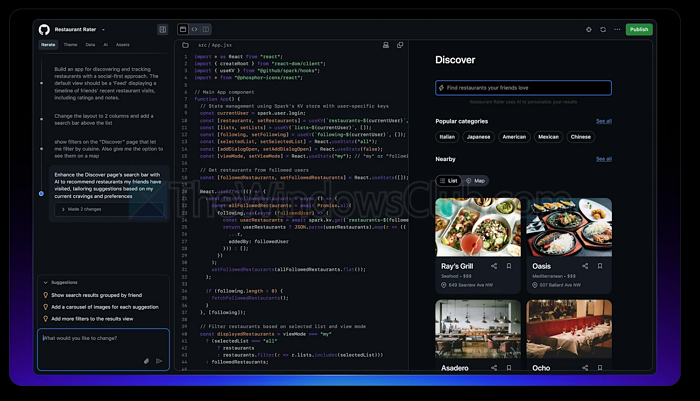Click the copy code icon
Image resolution: width=700 pixels, height=401 pixels.
pyautogui.click(x=400, y=45)
